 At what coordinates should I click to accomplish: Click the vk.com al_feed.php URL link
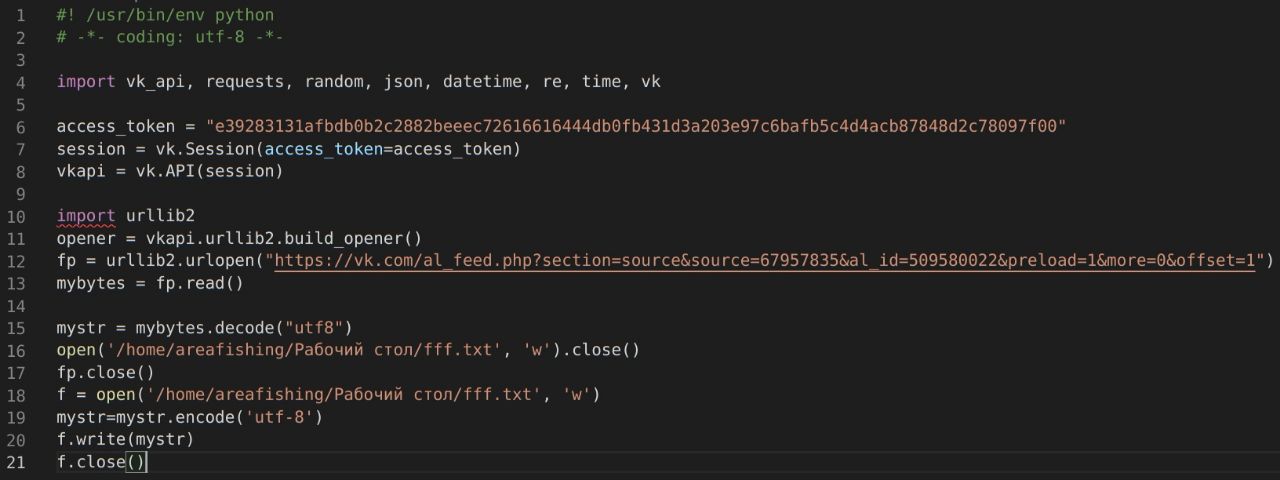(765, 260)
